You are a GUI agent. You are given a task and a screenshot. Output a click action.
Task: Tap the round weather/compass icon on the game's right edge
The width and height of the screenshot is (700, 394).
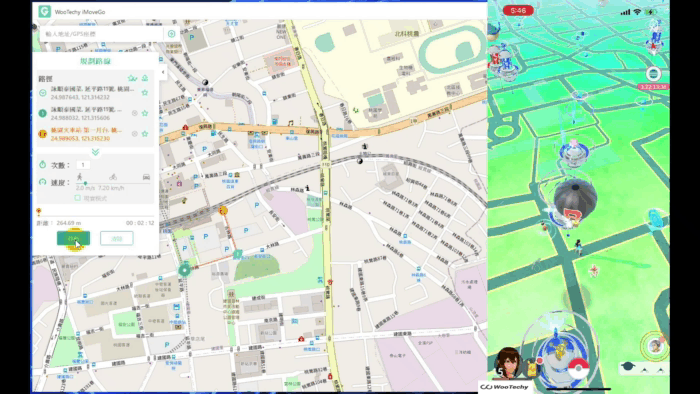point(653,74)
